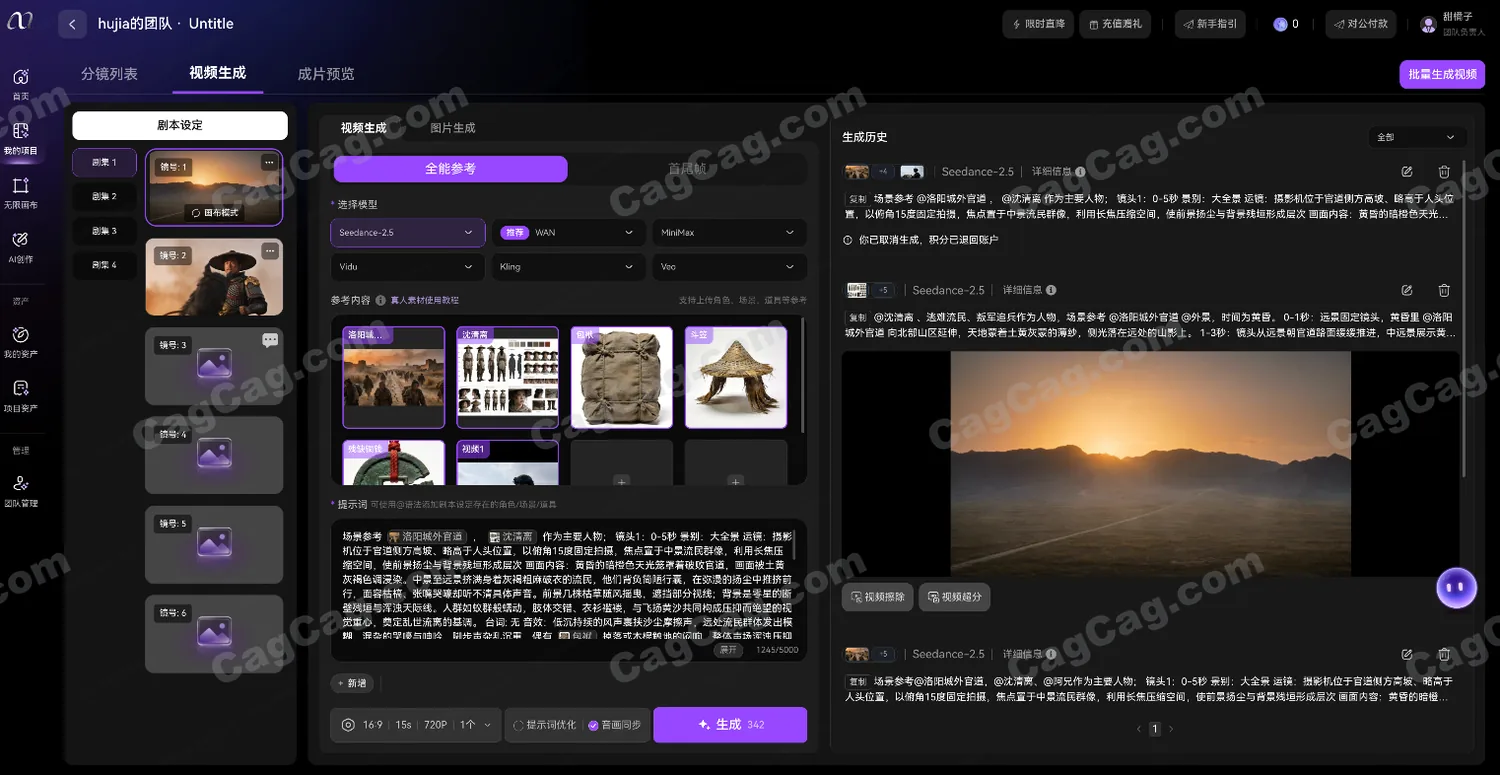Image resolution: width=1500 pixels, height=775 pixels.
Task: Open the 16:9 / 15s / 720P settings dropdown
Action: pos(416,725)
